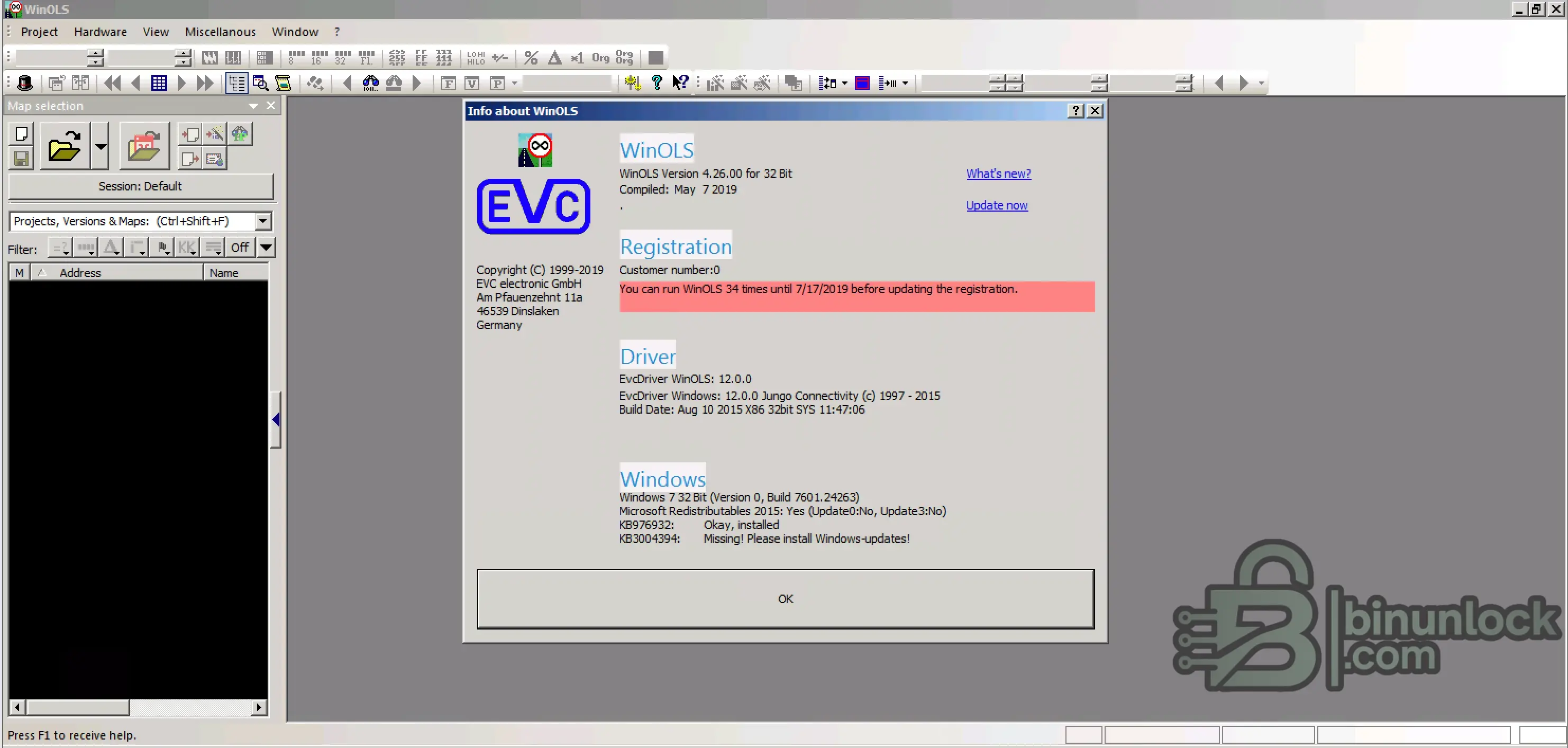Image resolution: width=1568 pixels, height=748 pixels.
Task: Click the delta (triangle) difference icon in top toolbar
Action: pos(554,58)
